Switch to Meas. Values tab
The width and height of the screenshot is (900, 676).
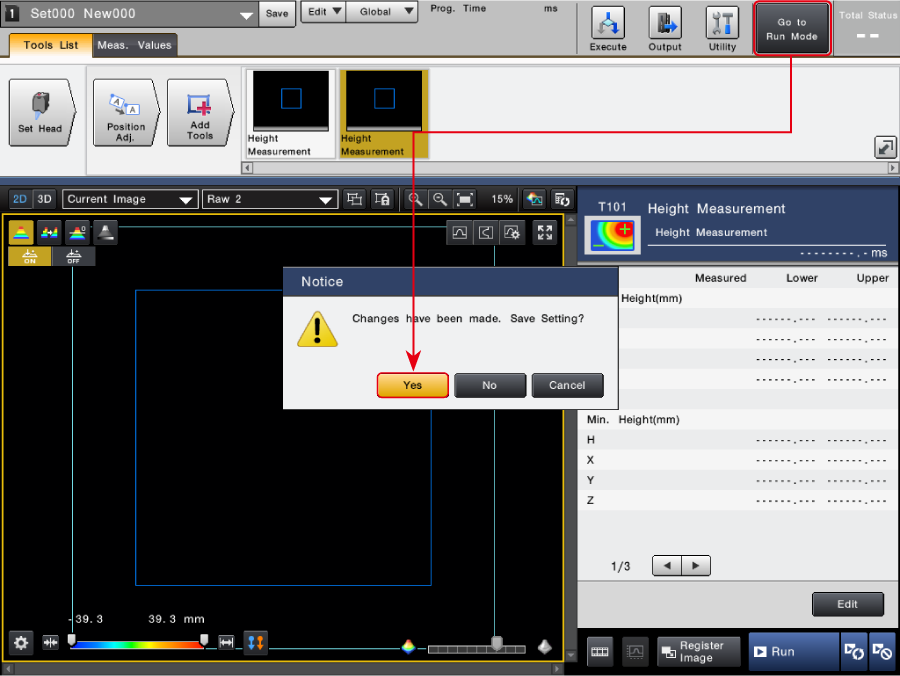[134, 45]
